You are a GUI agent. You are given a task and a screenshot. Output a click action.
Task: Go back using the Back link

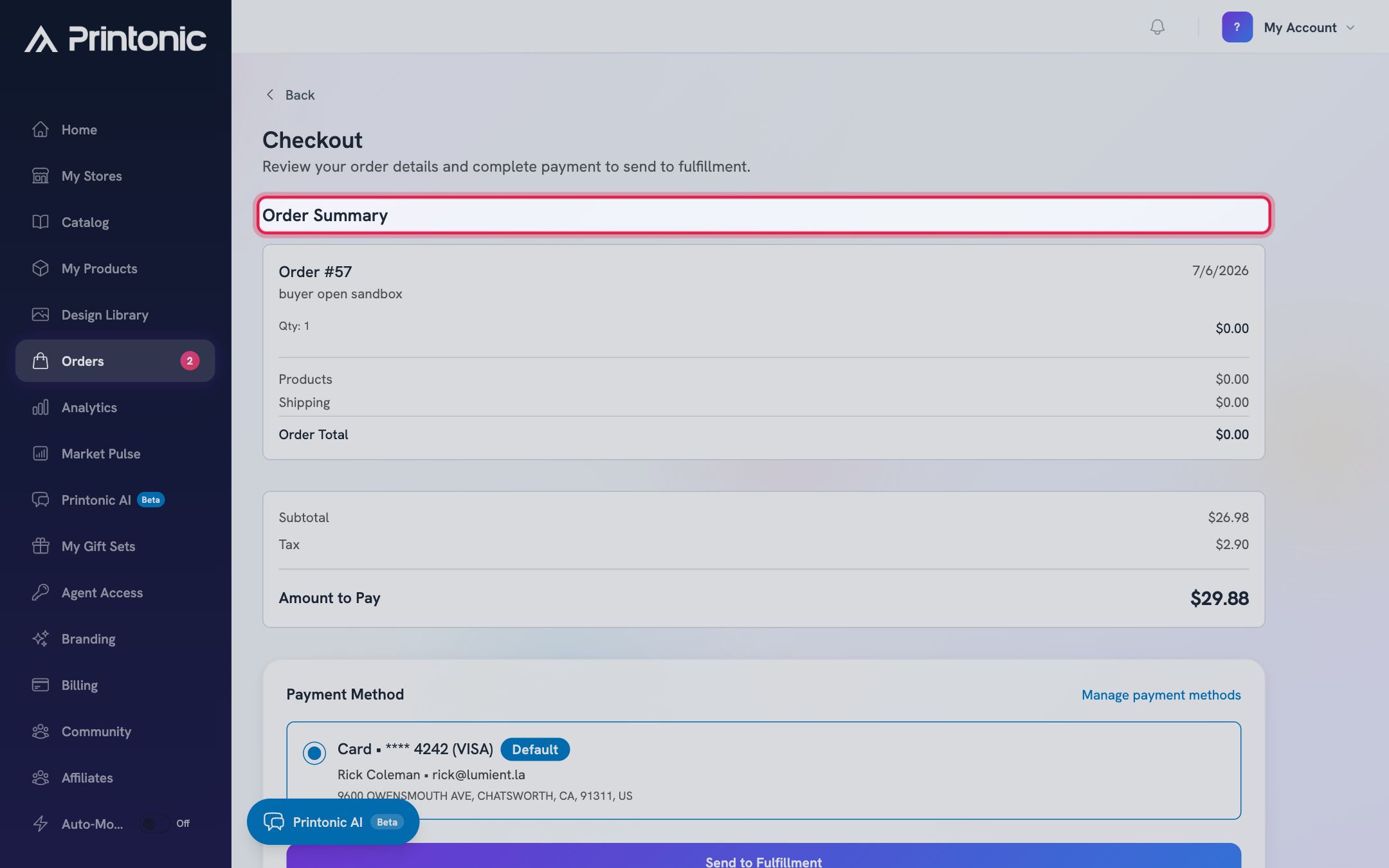click(291, 95)
